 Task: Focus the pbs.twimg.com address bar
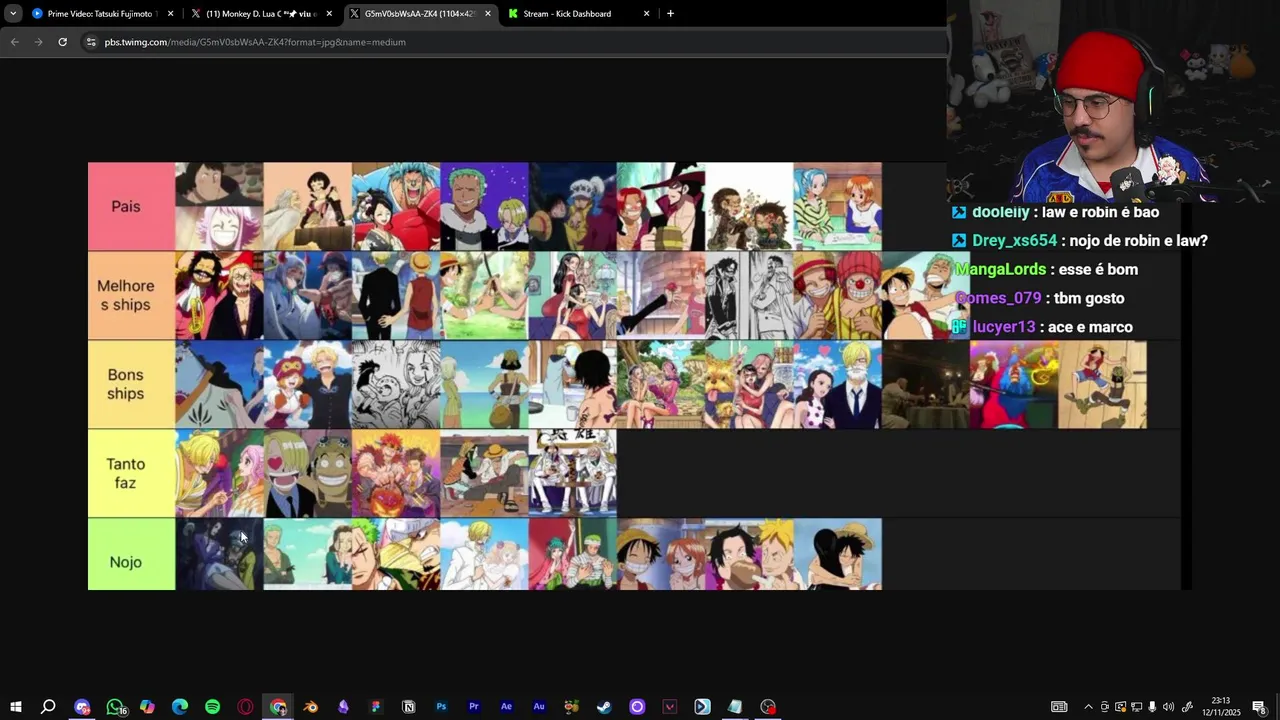512,42
